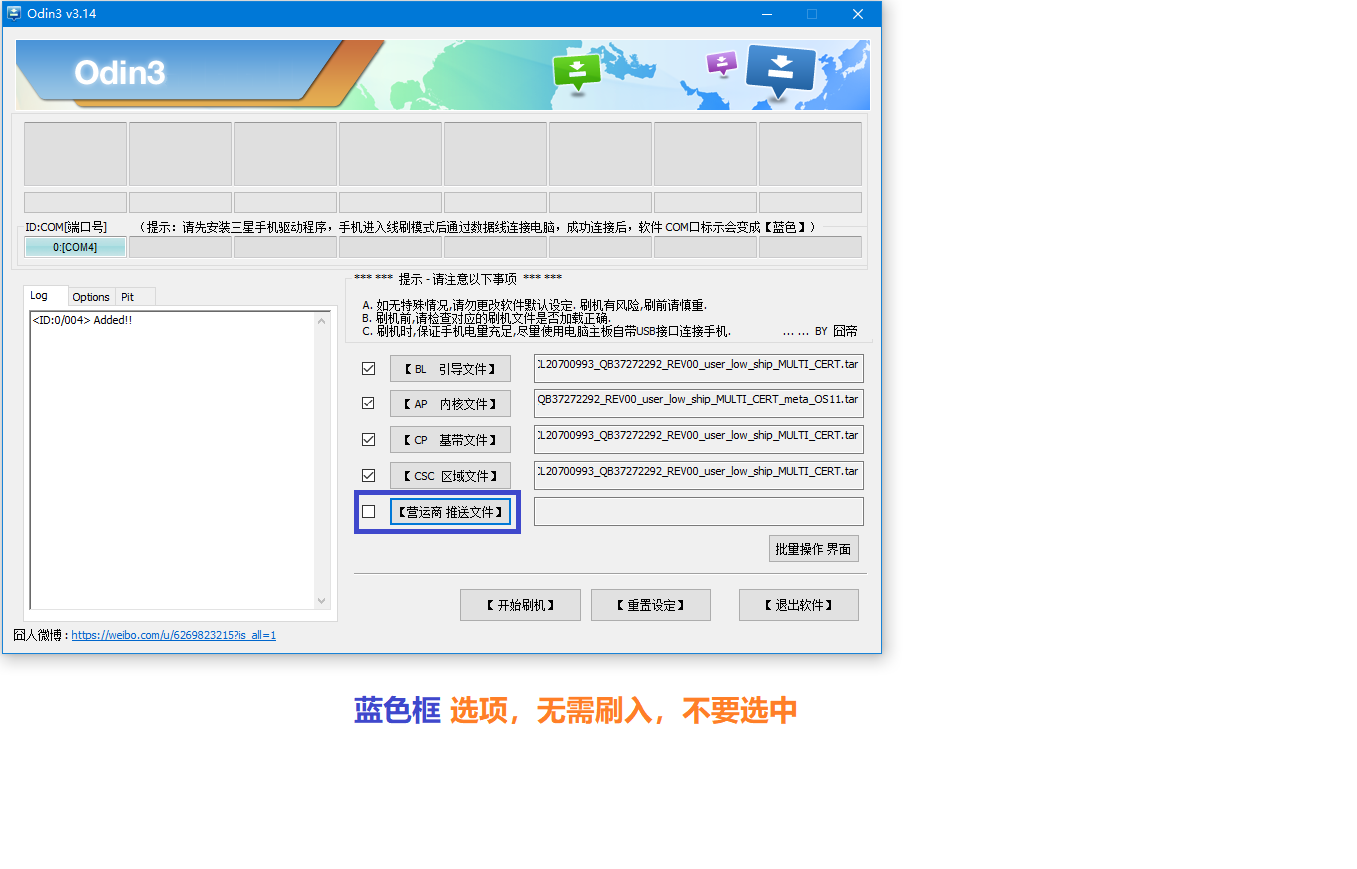Uncheck the AP 内核文件 checkbox

tap(368, 403)
